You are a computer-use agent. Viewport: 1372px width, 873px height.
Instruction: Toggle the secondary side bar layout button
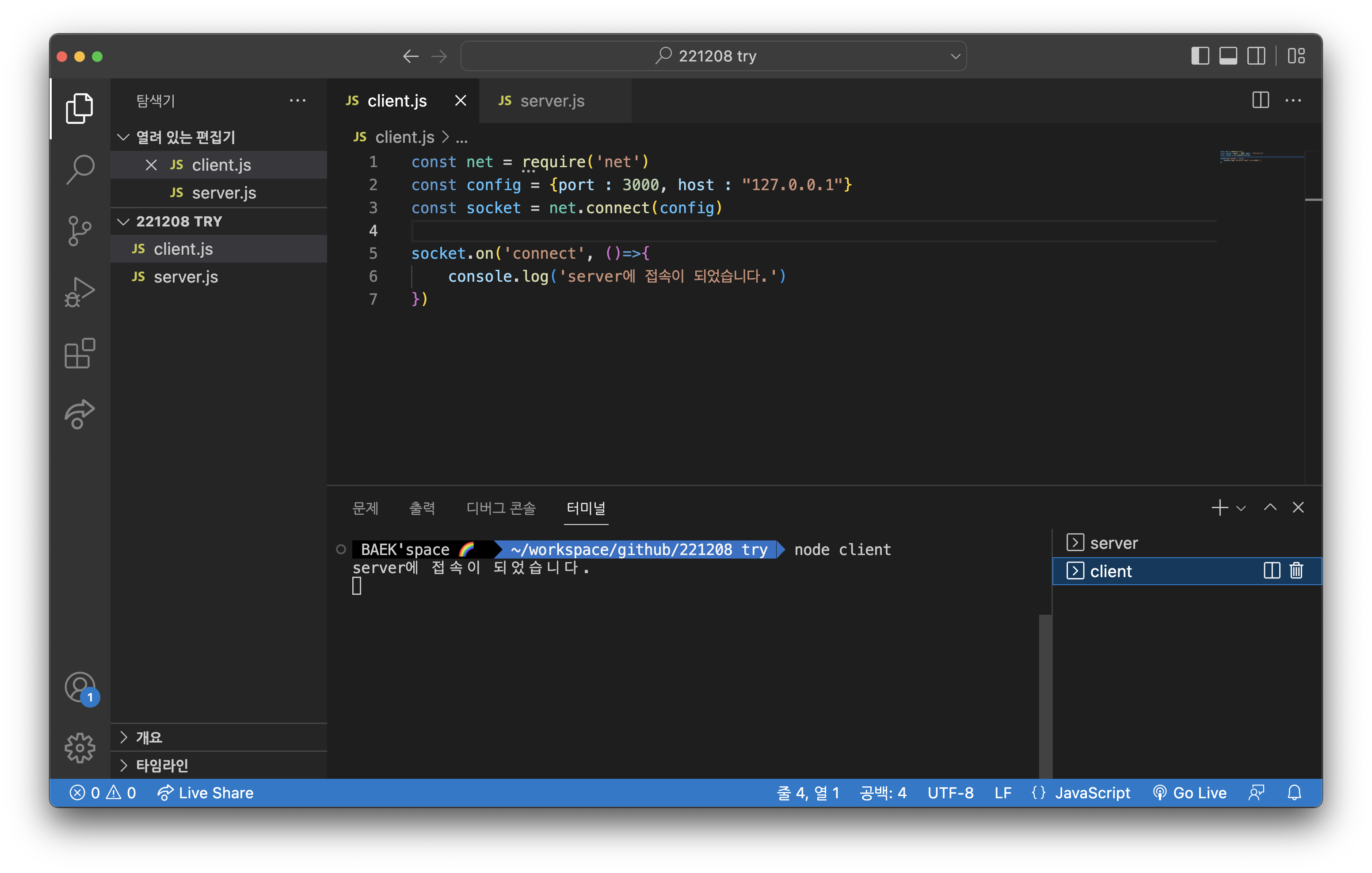click(x=1256, y=56)
